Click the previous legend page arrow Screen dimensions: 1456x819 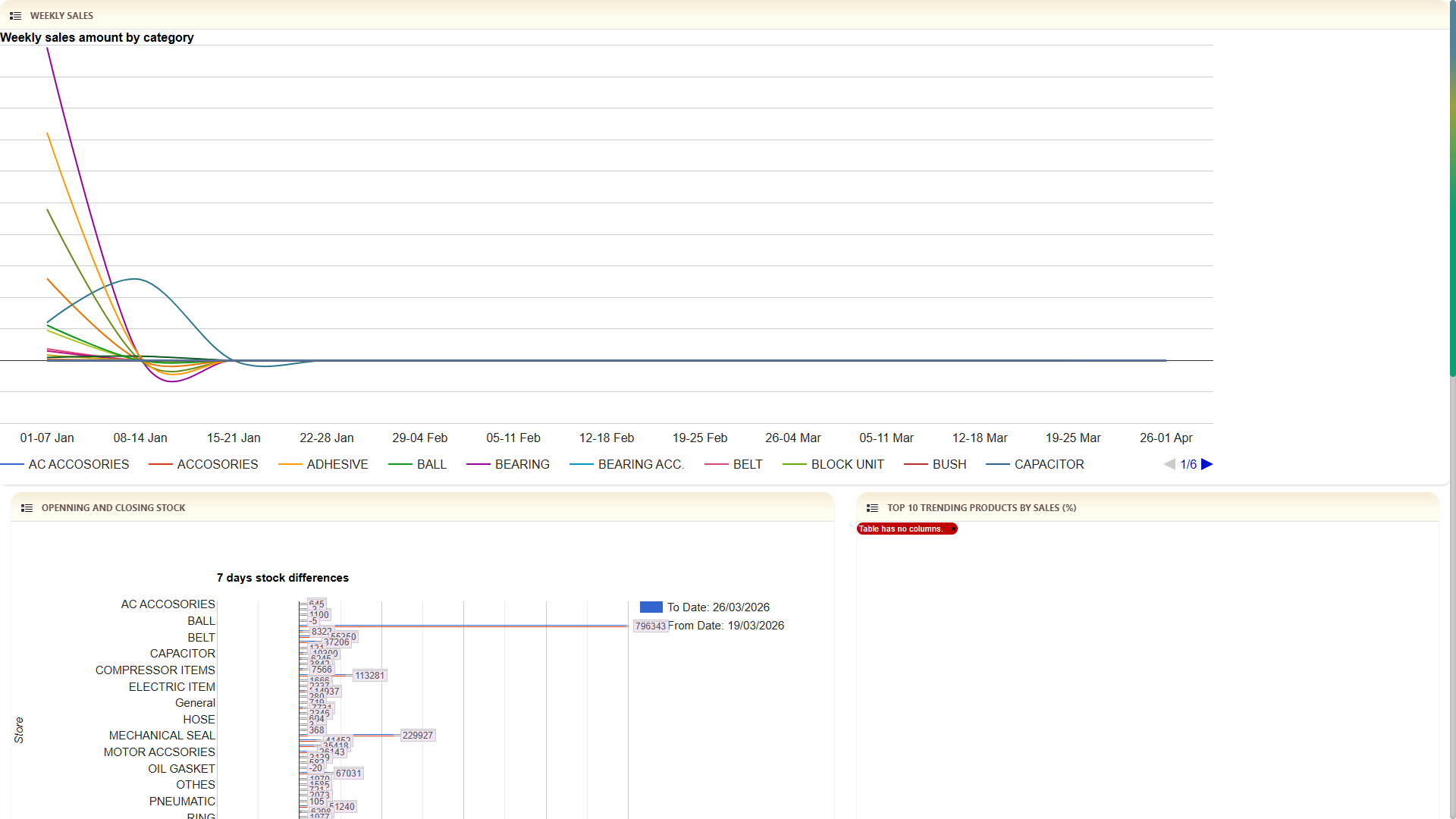1169,464
